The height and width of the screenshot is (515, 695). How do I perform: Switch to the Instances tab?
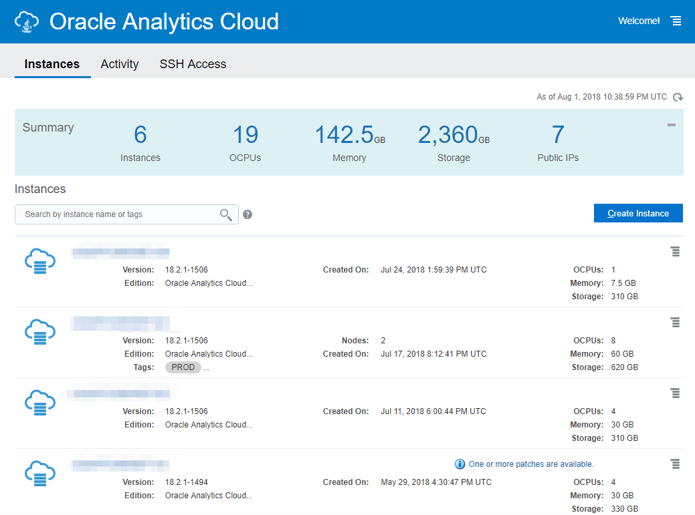point(52,64)
